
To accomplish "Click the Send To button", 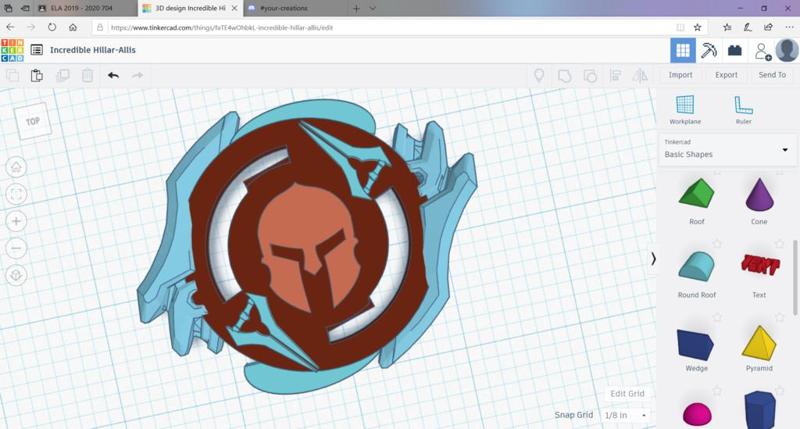I will pos(772,75).
